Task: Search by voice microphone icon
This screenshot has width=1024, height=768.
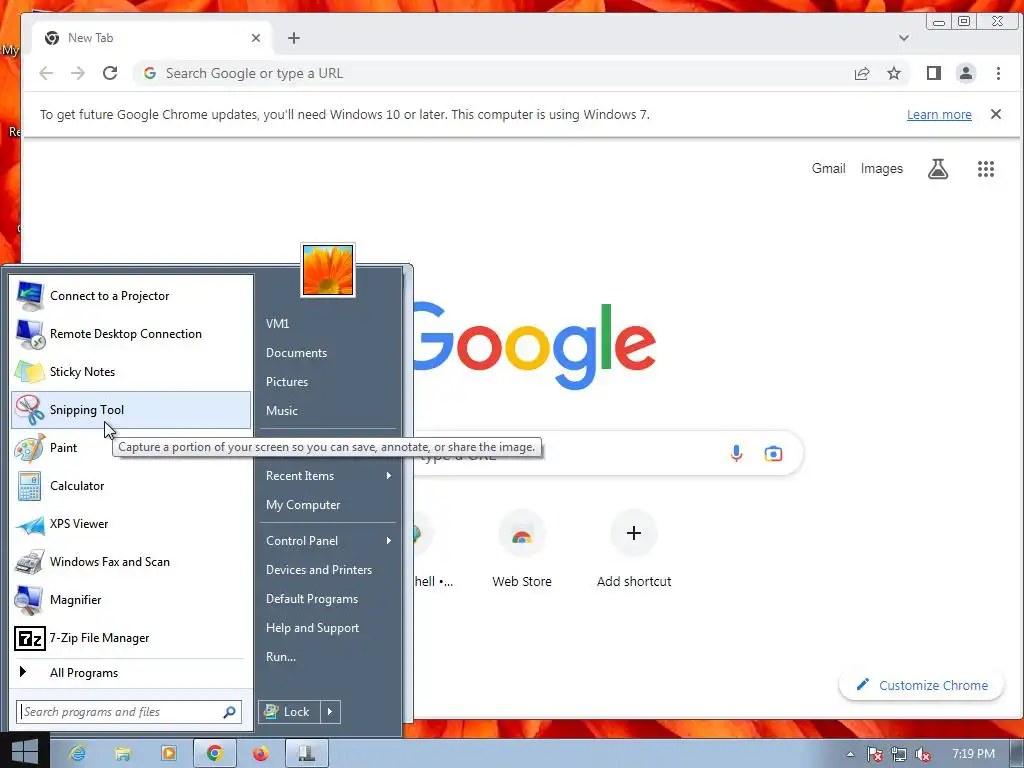Action: point(736,453)
